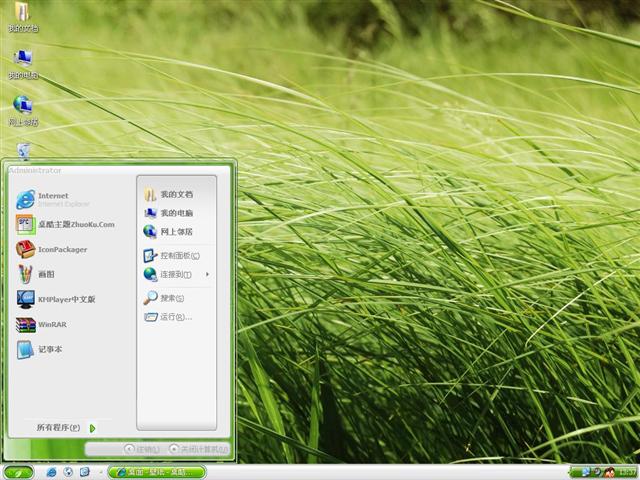
Task: Open the 桌酷主题ZhuoKu.Com shortcut
Action: click(75, 224)
